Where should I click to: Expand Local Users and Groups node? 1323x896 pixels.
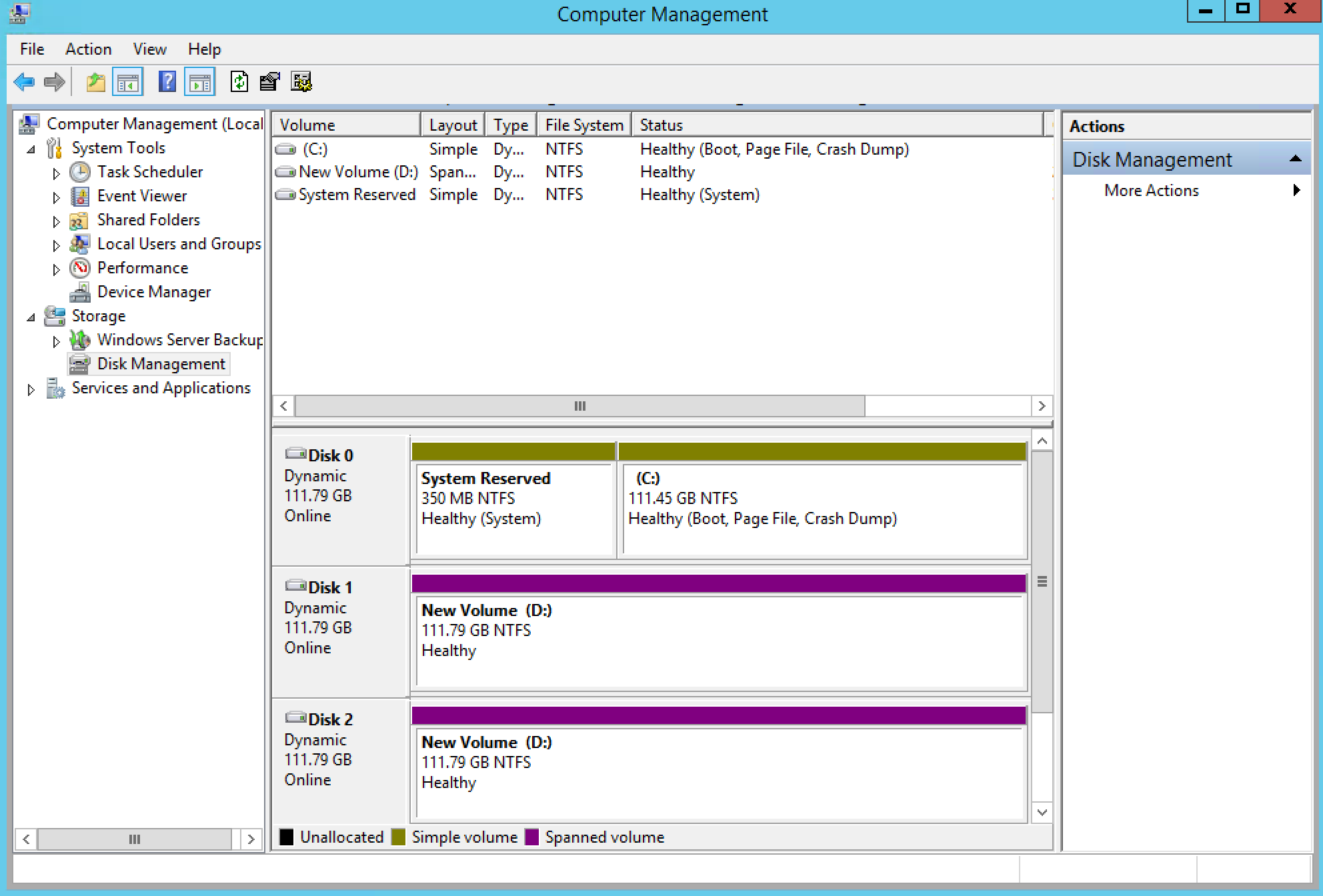tap(56, 245)
